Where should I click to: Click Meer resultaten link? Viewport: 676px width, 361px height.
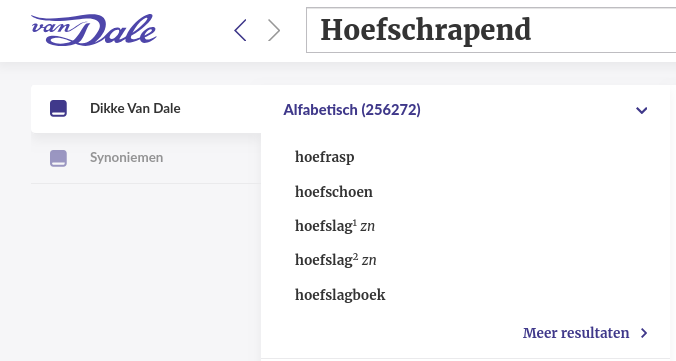point(576,333)
